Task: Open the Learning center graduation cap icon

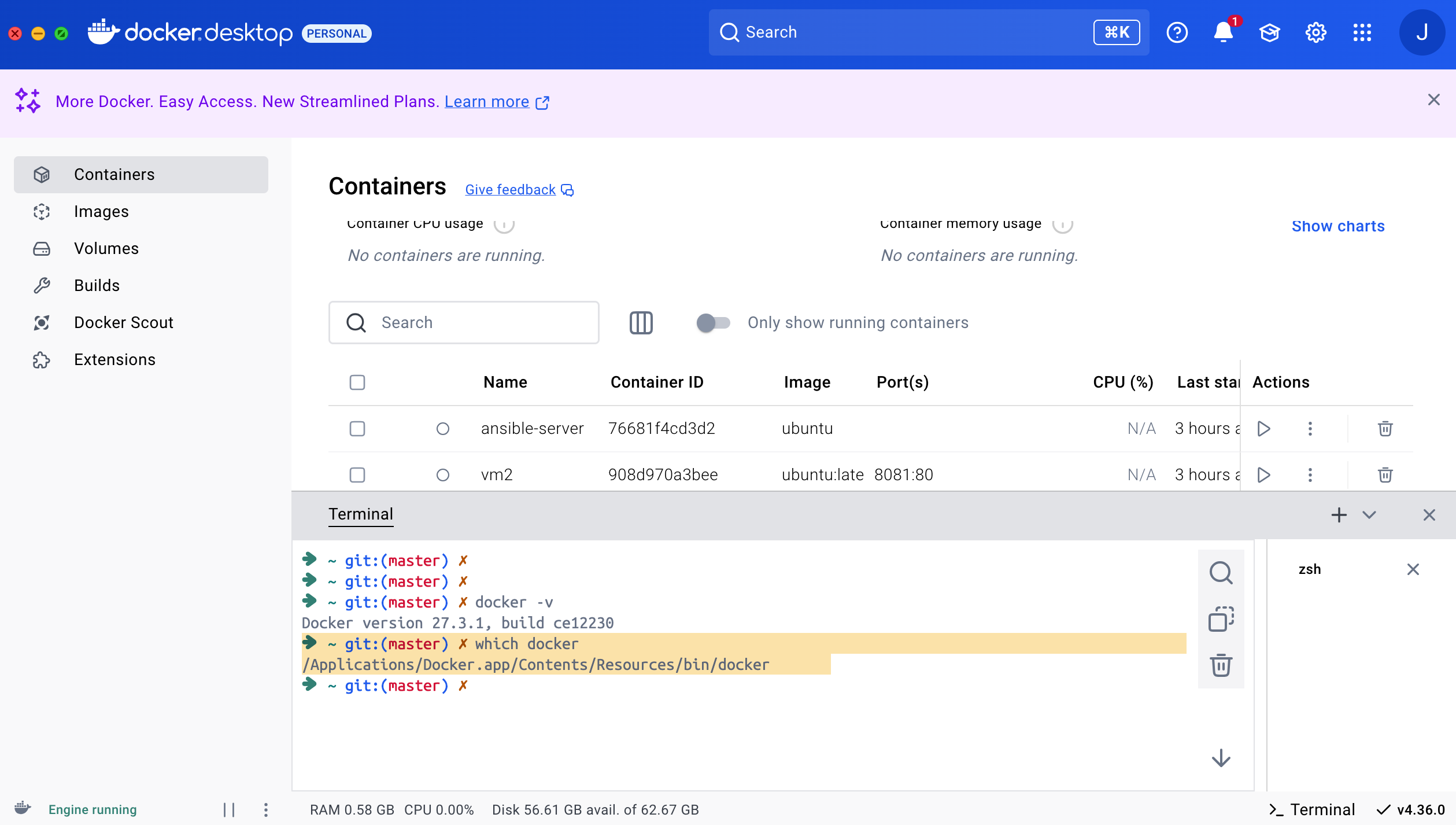Action: (1269, 32)
